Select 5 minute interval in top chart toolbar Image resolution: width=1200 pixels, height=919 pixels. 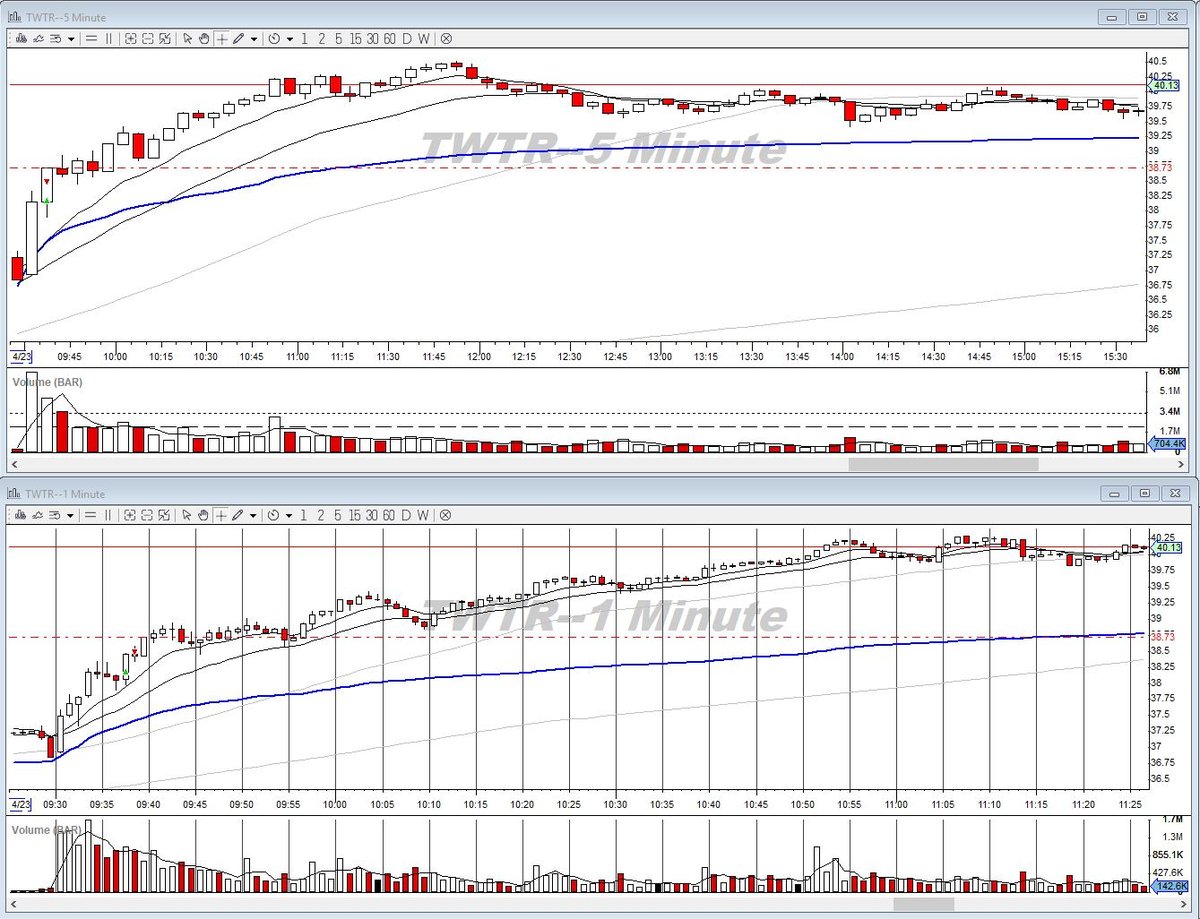click(x=338, y=38)
